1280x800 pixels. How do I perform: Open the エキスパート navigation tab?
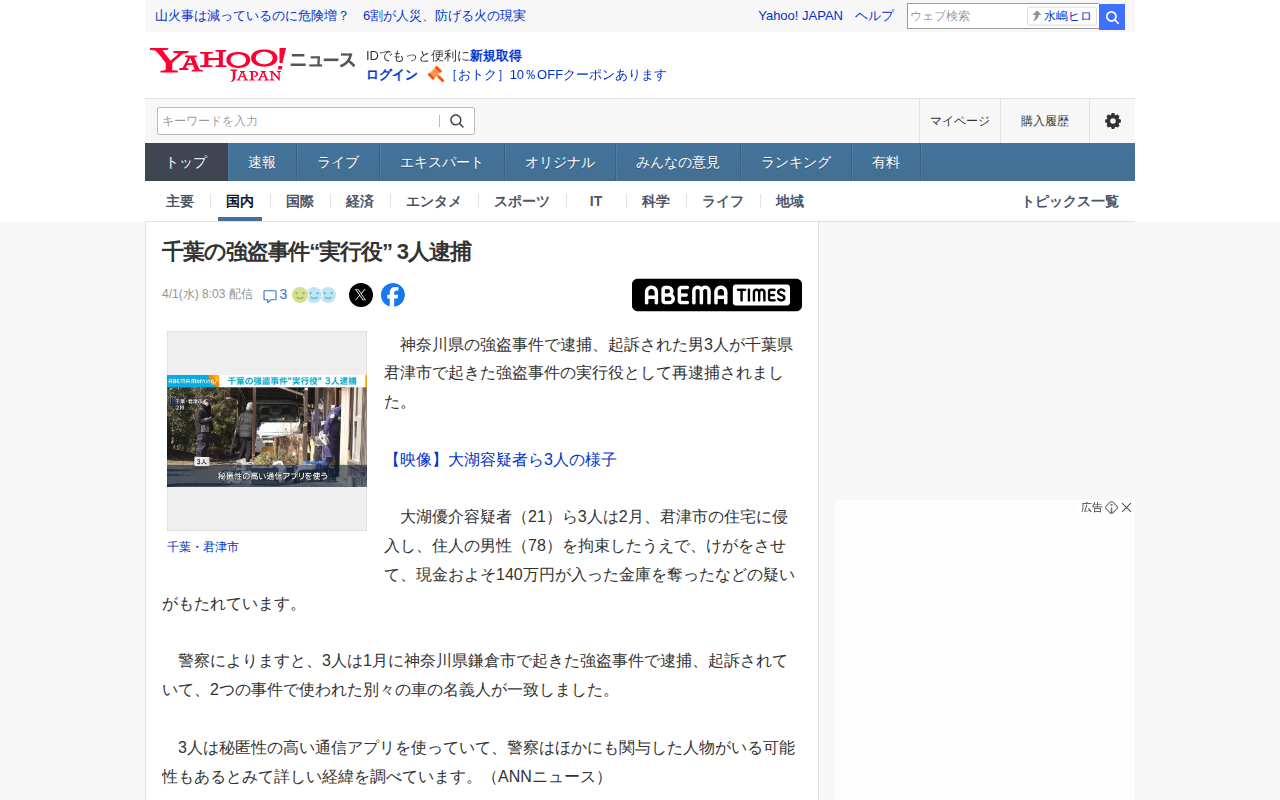[442, 162]
